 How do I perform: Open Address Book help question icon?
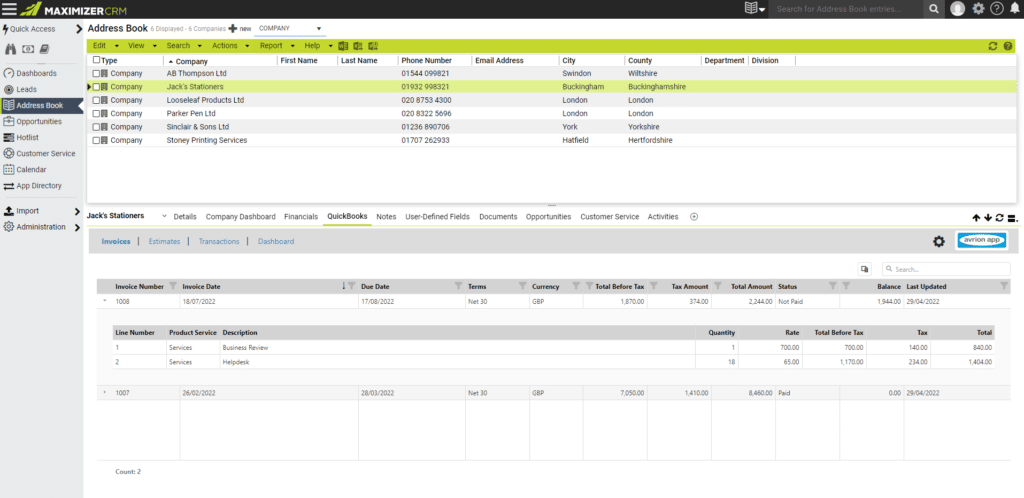(x=1008, y=46)
